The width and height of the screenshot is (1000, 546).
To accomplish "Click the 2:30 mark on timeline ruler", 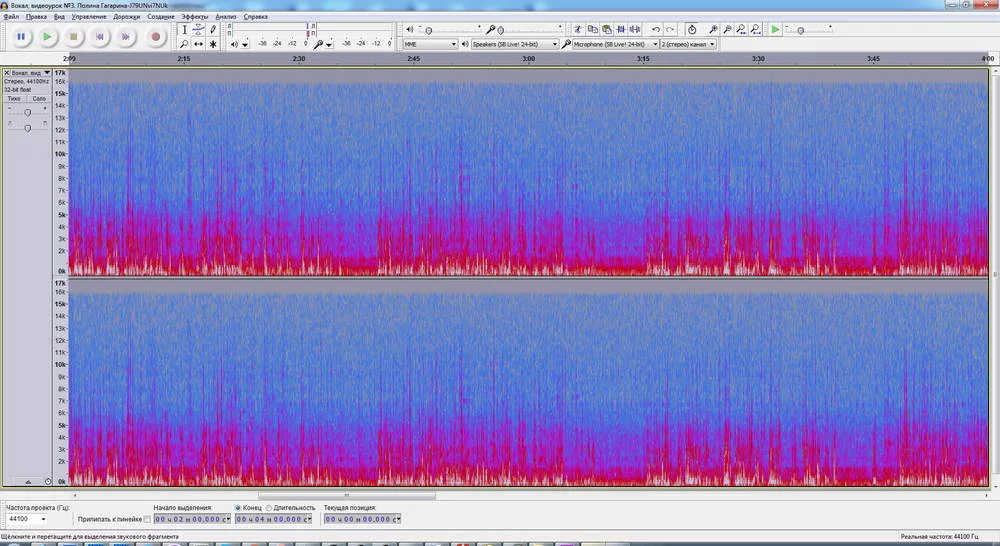I will coord(298,59).
